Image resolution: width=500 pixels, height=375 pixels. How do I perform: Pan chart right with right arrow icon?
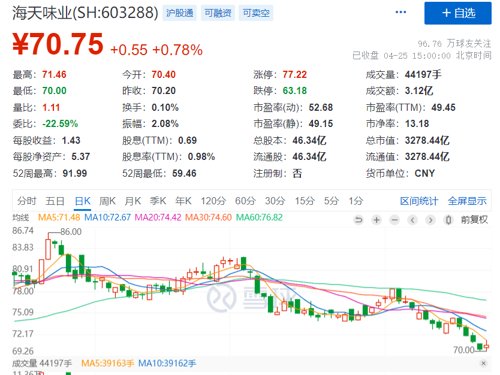click(x=431, y=220)
